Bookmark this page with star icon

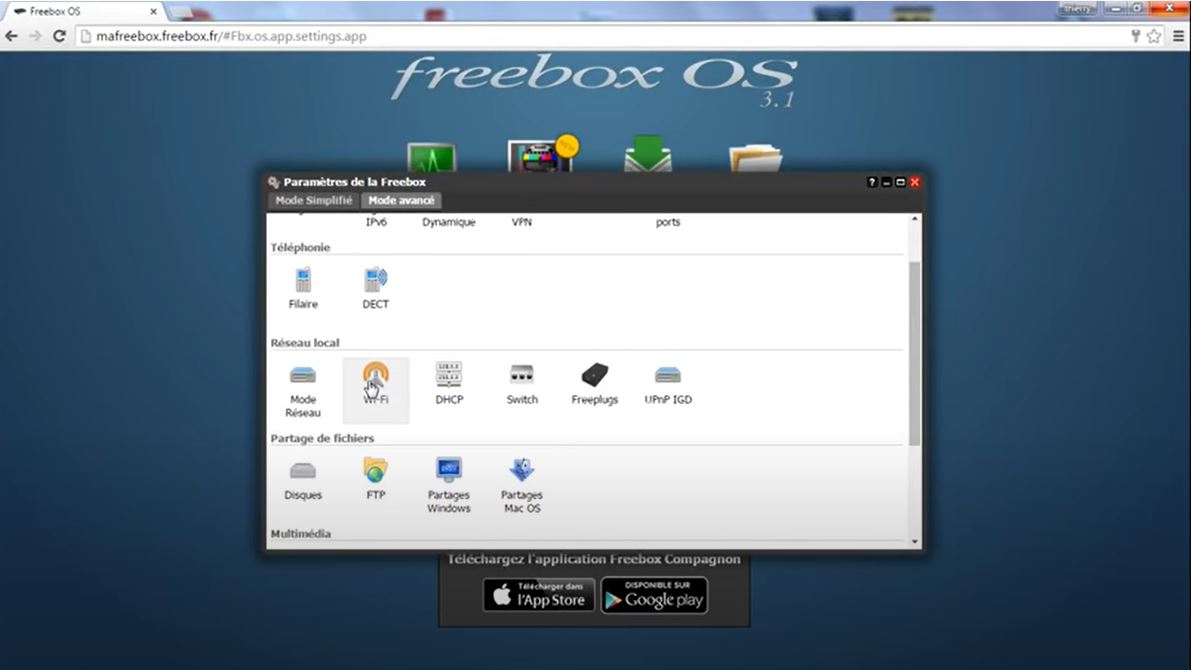(x=1154, y=36)
